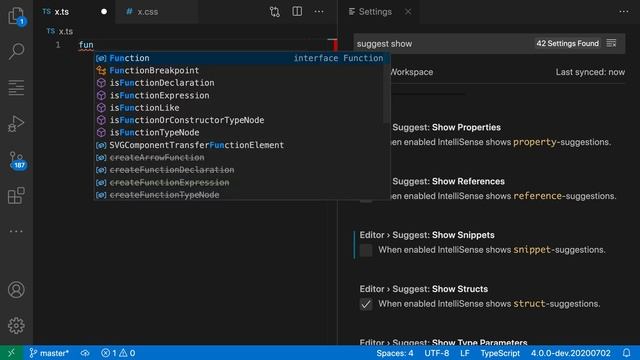Open notifications bell in status bar
The height and width of the screenshot is (360, 640).
tap(626, 353)
